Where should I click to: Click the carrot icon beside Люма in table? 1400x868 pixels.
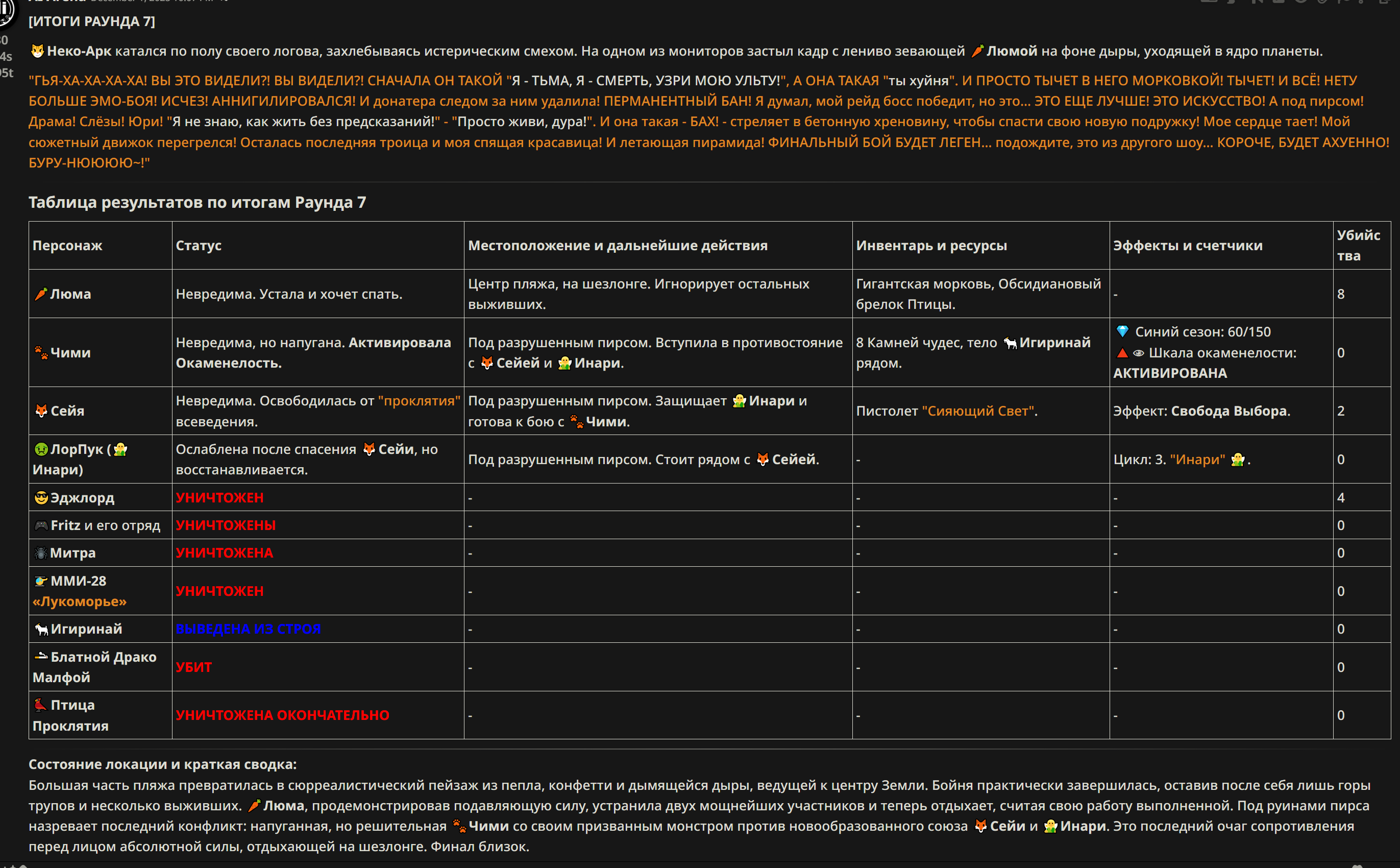(41, 294)
